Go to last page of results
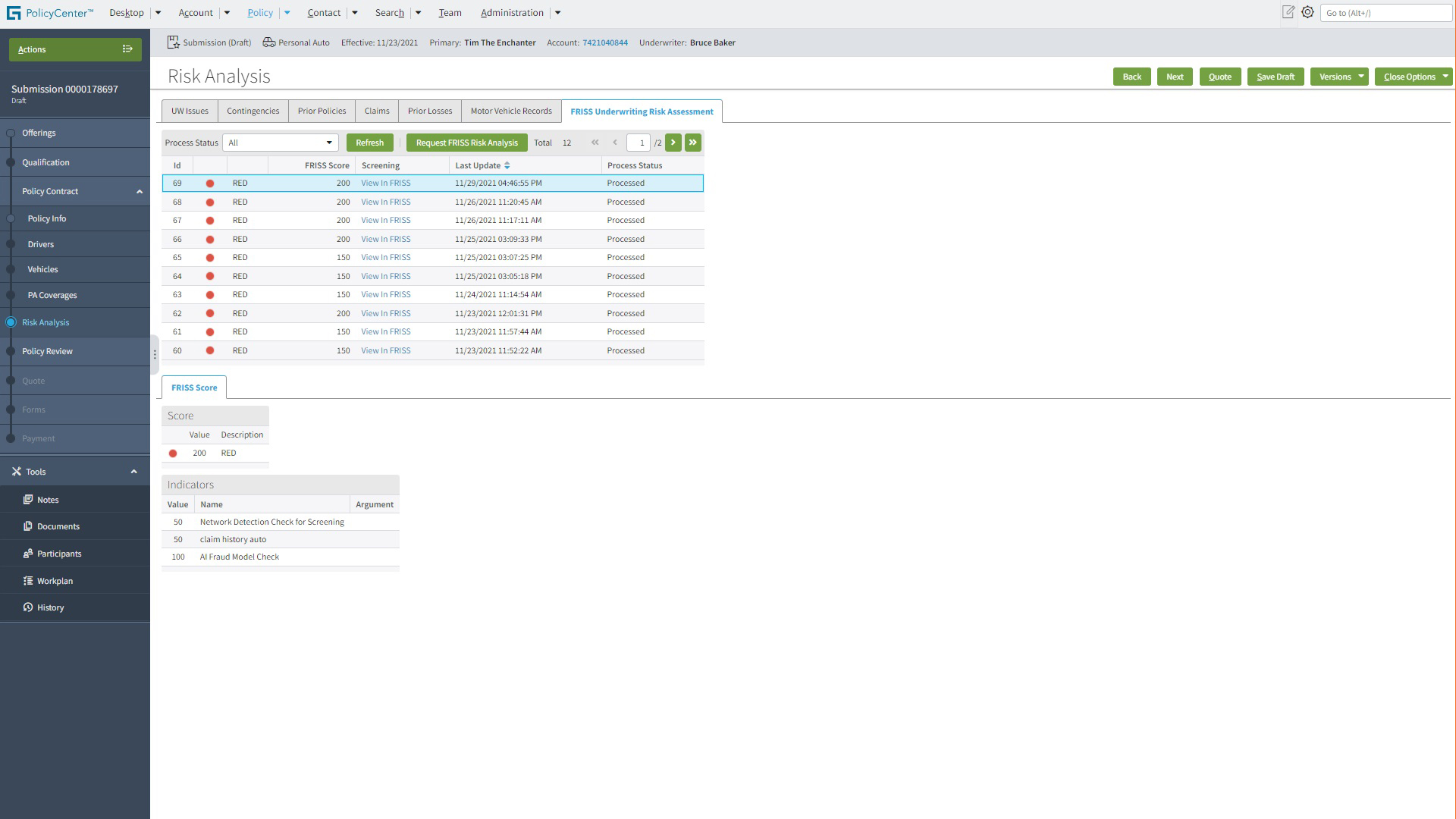 click(x=692, y=143)
